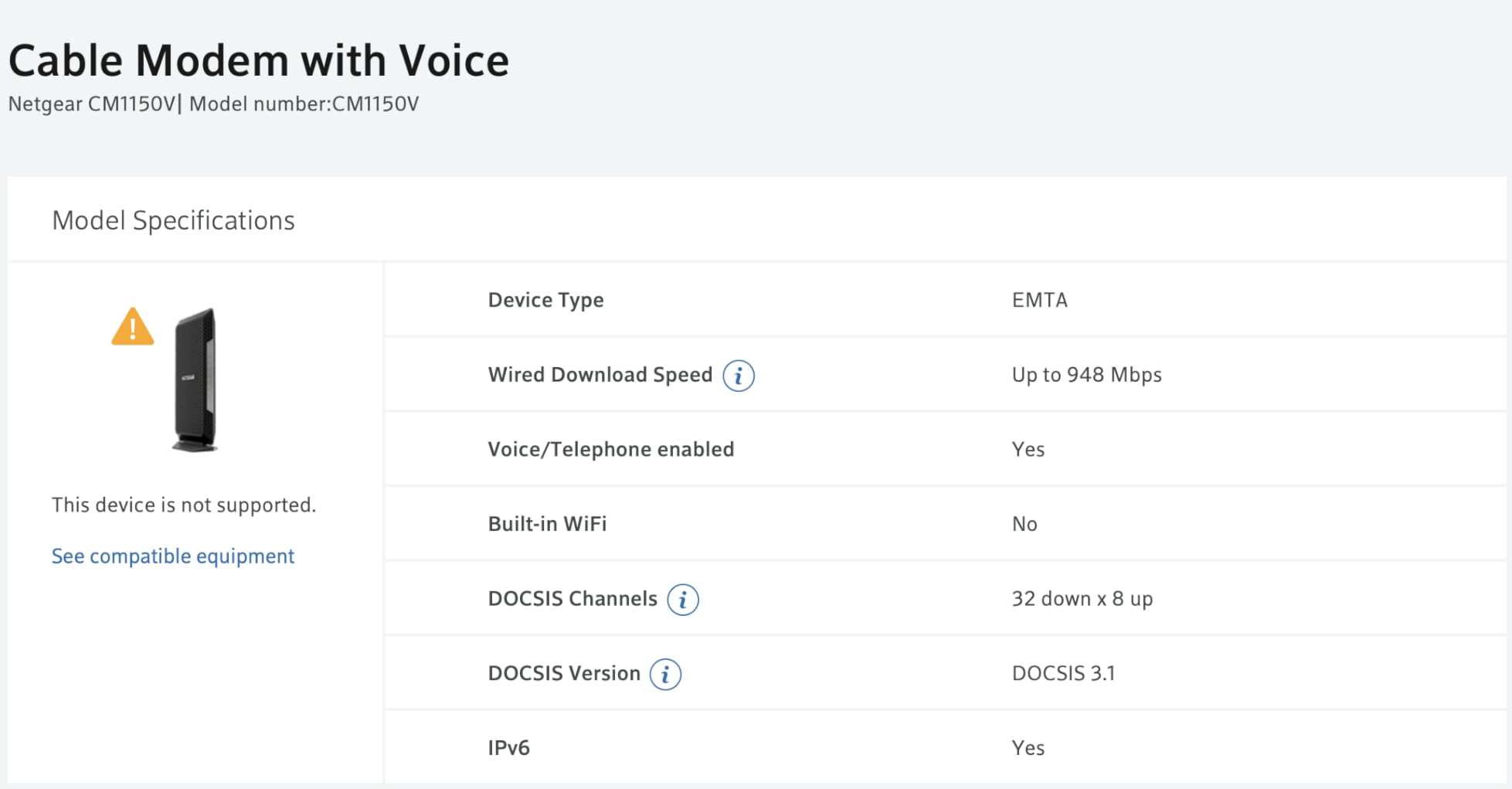Click the Wired Download Speed label
This screenshot has height=789, width=1512.
tap(600, 375)
